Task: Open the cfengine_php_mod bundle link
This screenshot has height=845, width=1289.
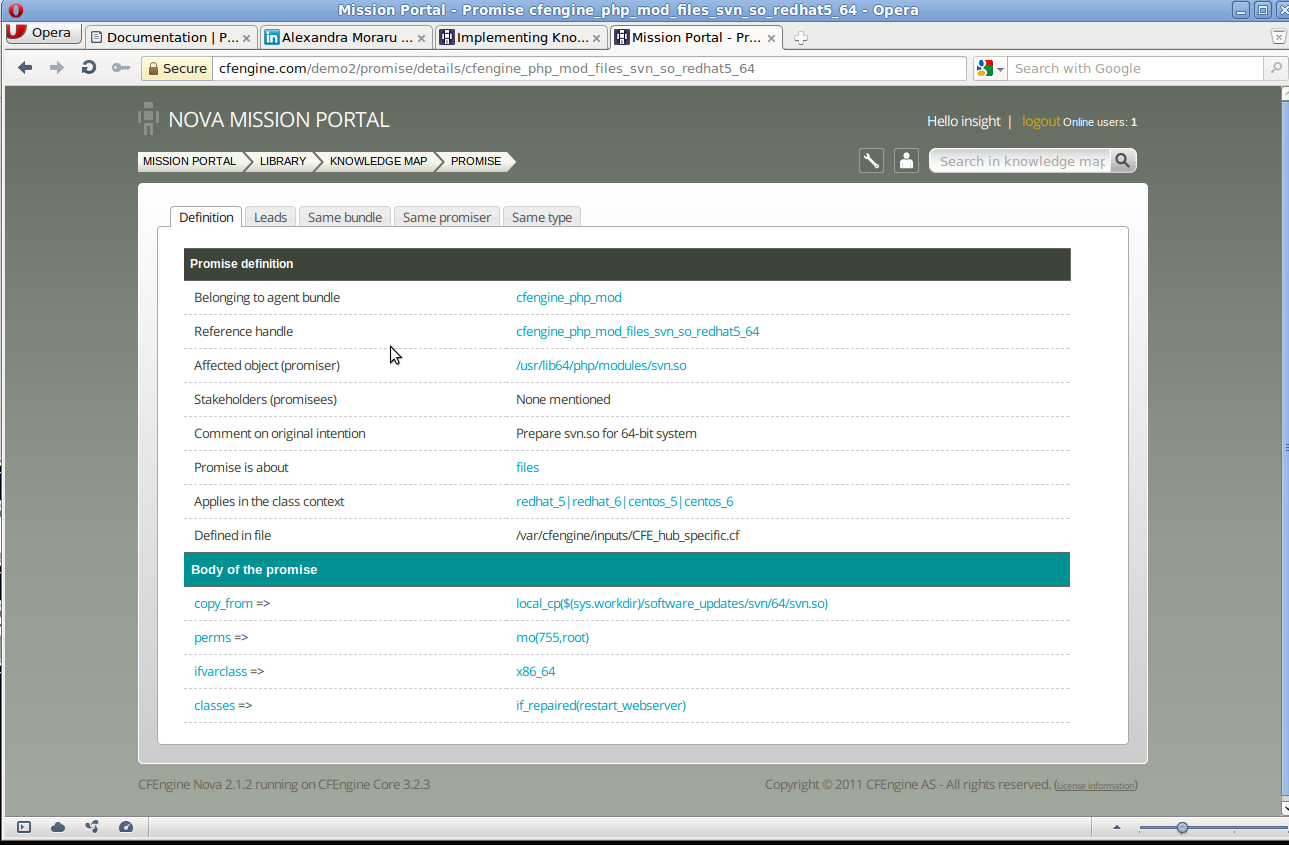Action: [x=569, y=297]
